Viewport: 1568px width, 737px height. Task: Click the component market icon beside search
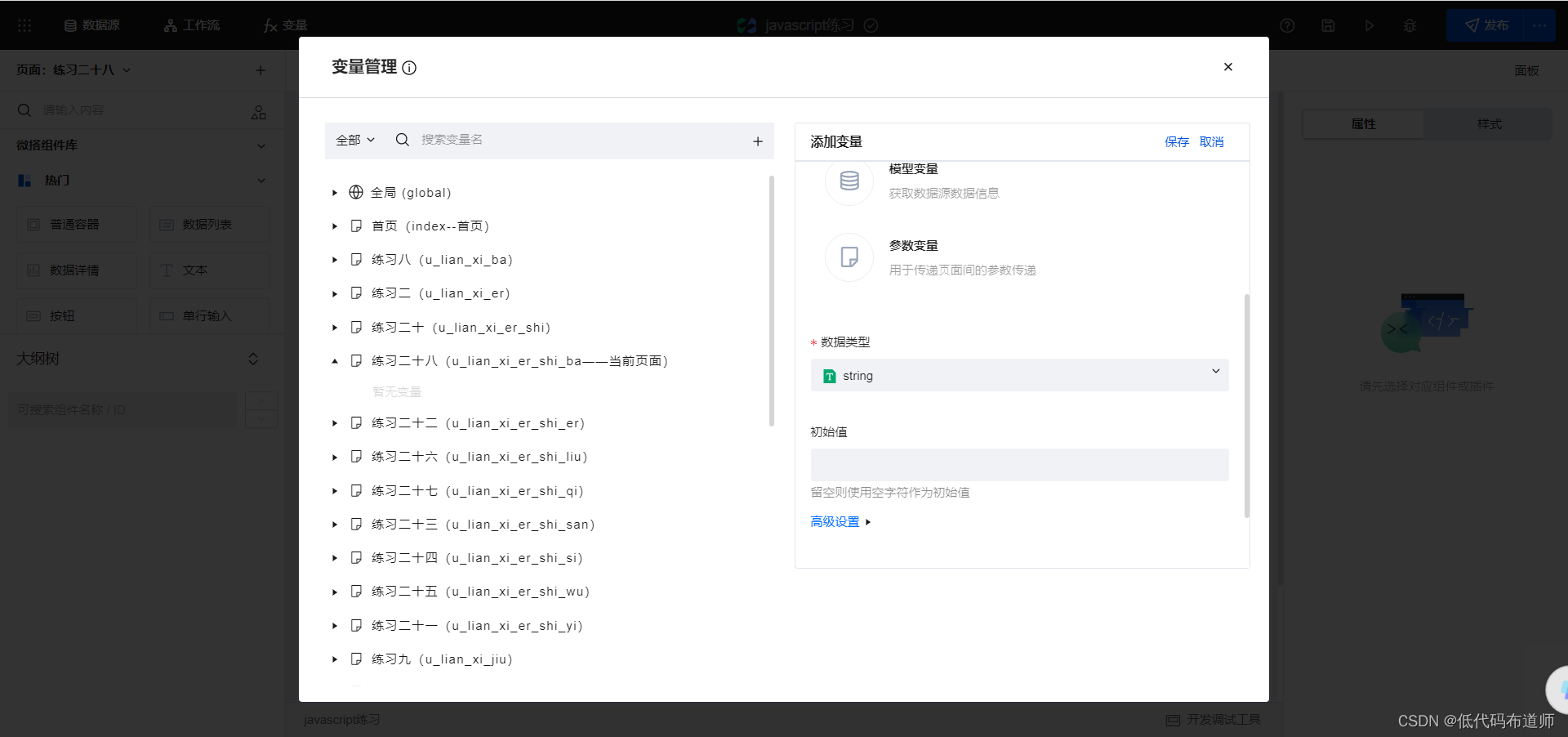pyautogui.click(x=259, y=112)
